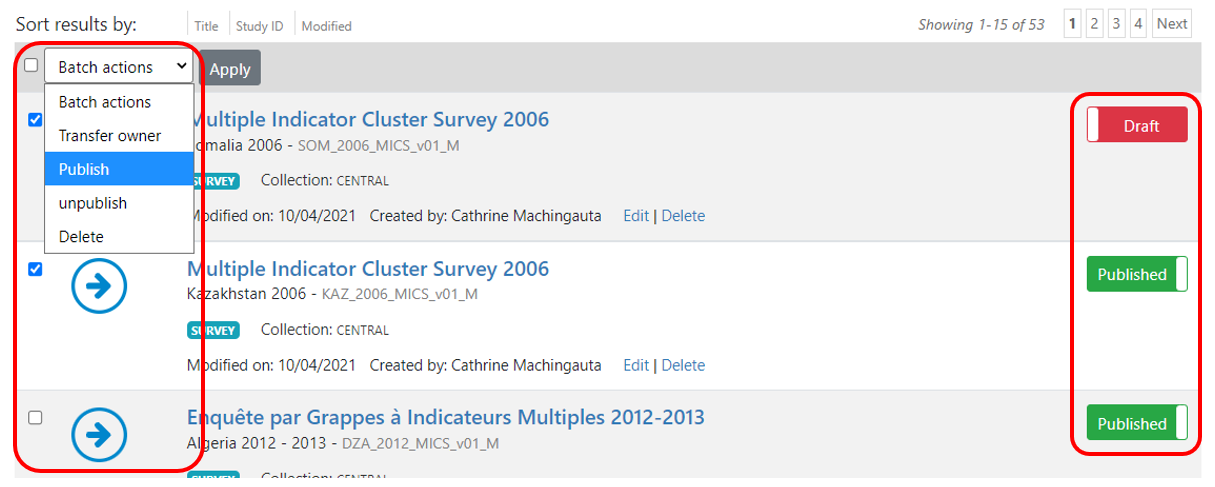This screenshot has width=1215, height=487.
Task: Uncheck the Somalia survey row checkbox
Action: (x=35, y=120)
